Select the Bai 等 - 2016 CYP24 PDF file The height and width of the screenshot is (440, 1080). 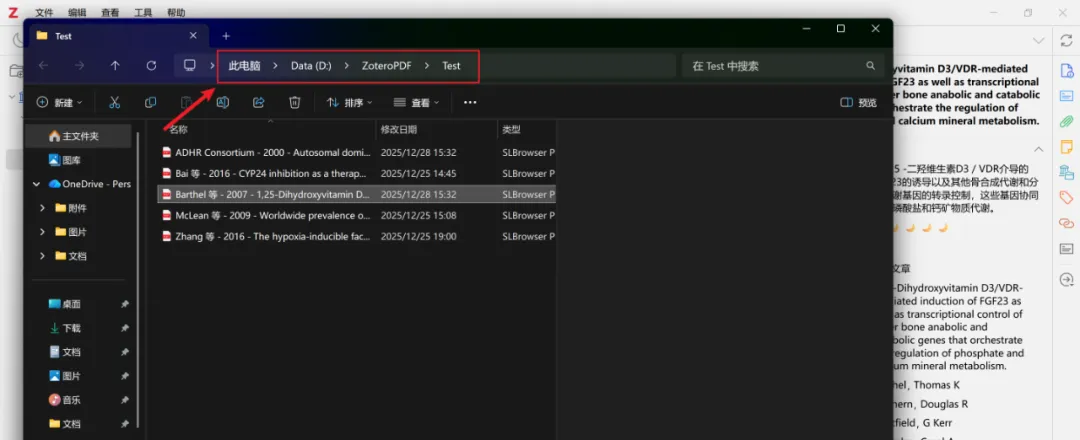pos(357,174)
